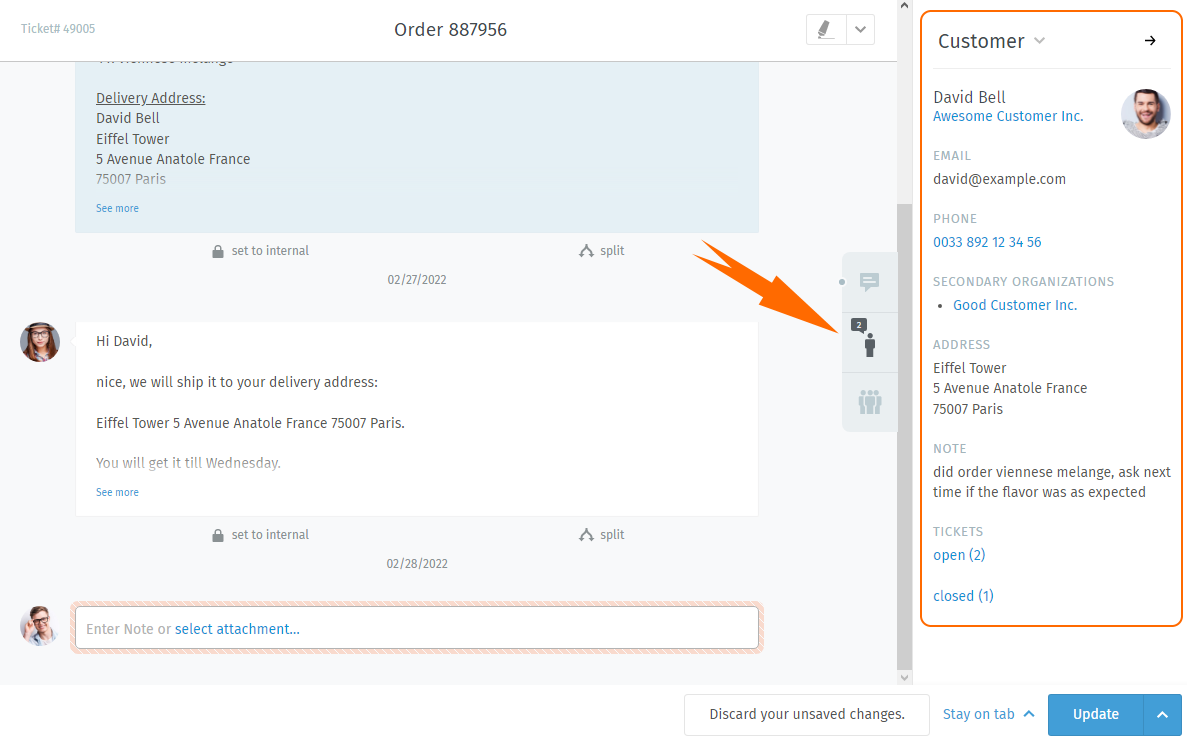Click the David Bell name in sidebar

click(x=969, y=97)
